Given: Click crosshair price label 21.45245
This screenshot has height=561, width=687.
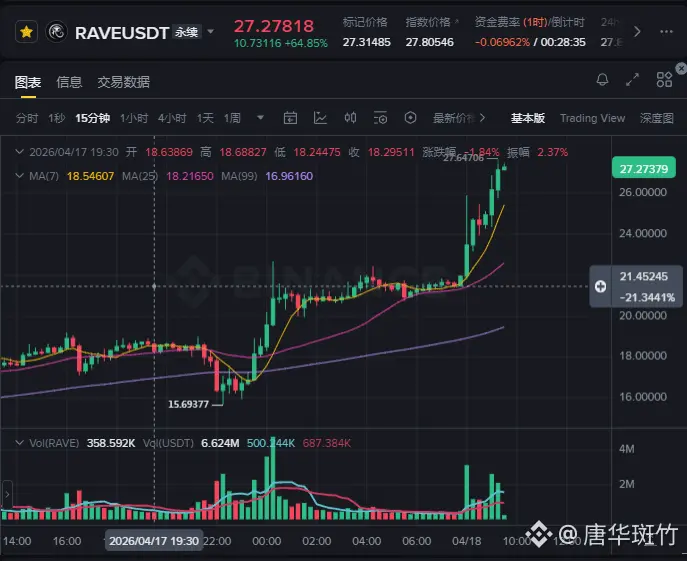Looking at the screenshot, I should click(644, 277).
